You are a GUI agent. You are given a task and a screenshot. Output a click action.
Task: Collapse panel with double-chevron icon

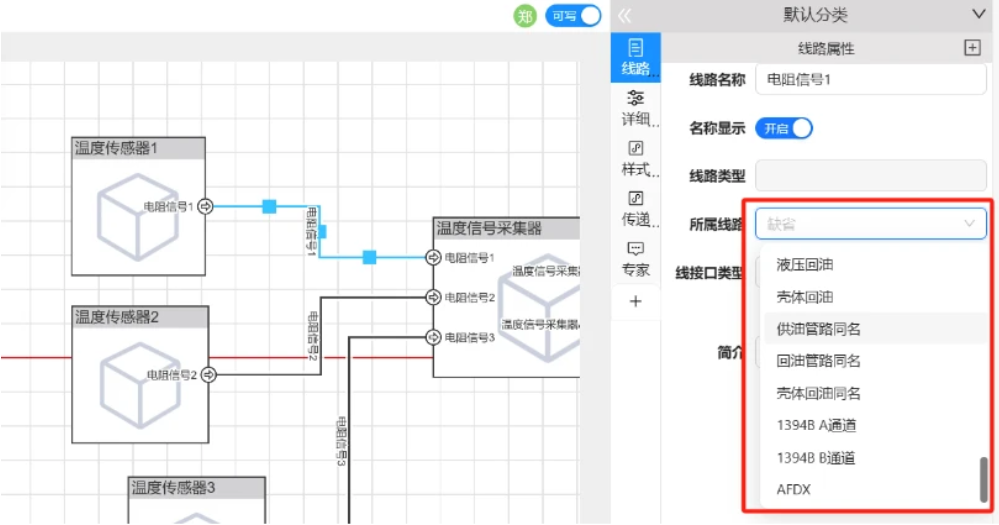point(625,15)
